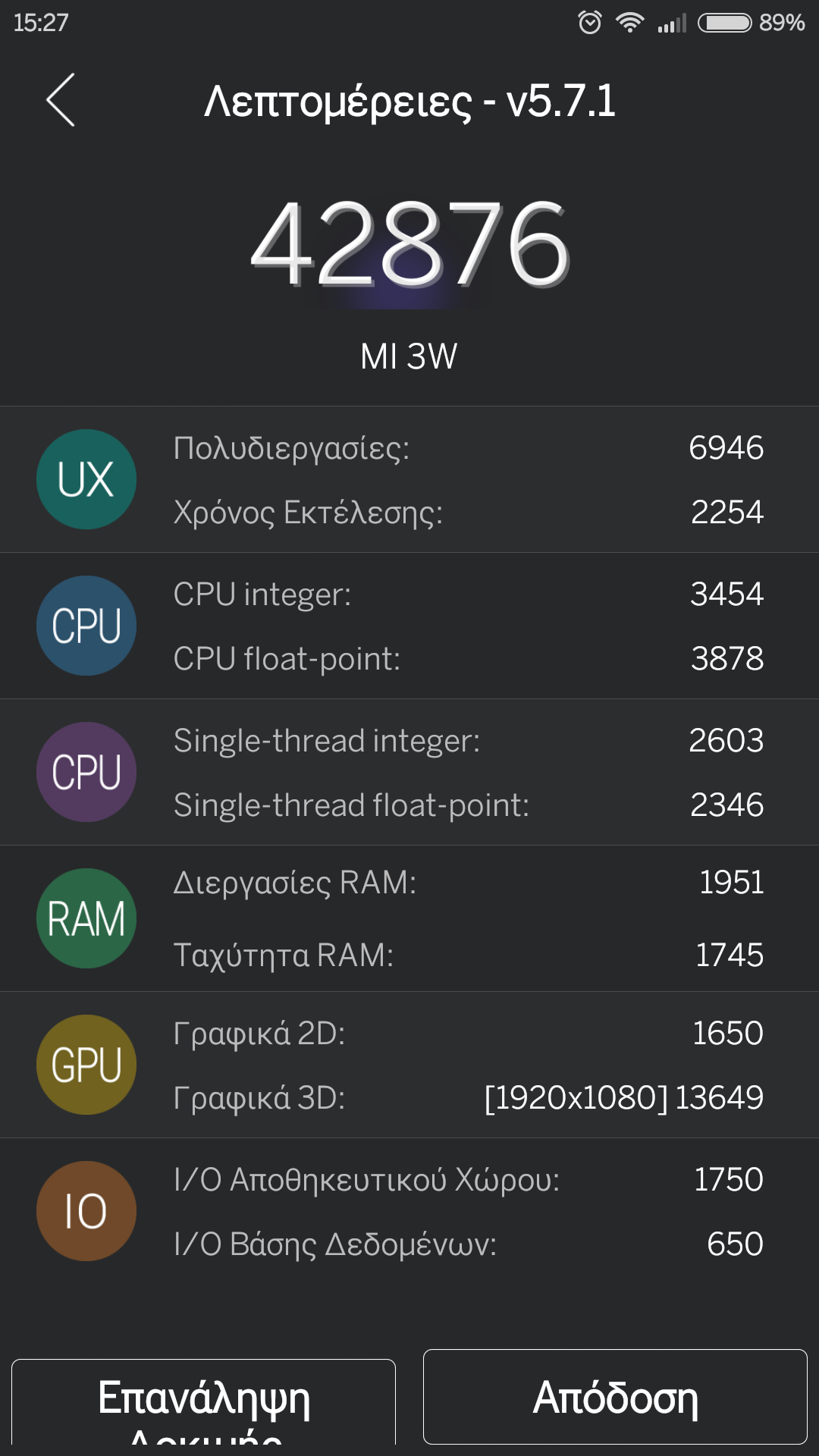Tap the MI 3W device name

click(409, 356)
